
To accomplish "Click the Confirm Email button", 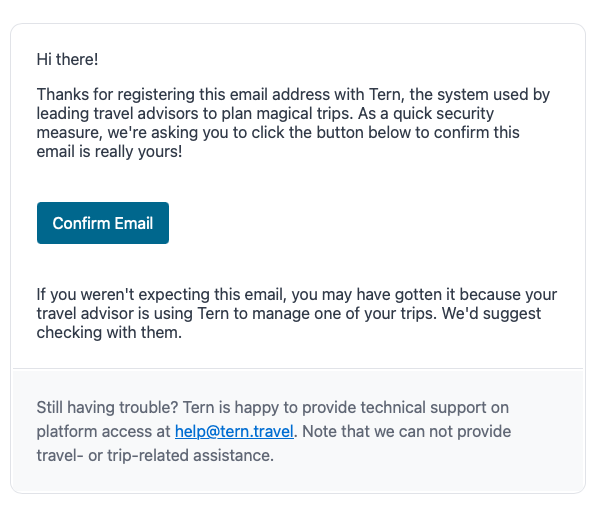I will [103, 223].
